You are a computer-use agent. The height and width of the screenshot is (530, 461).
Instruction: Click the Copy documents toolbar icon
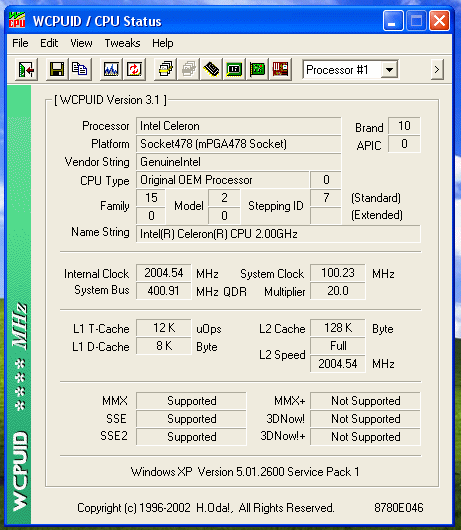(x=80, y=70)
